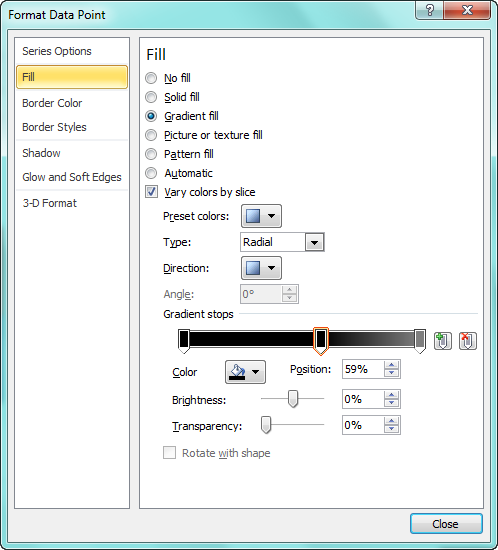Open the Direction gradient swatch
Viewport: 498px width, 550px height.
(x=261, y=268)
